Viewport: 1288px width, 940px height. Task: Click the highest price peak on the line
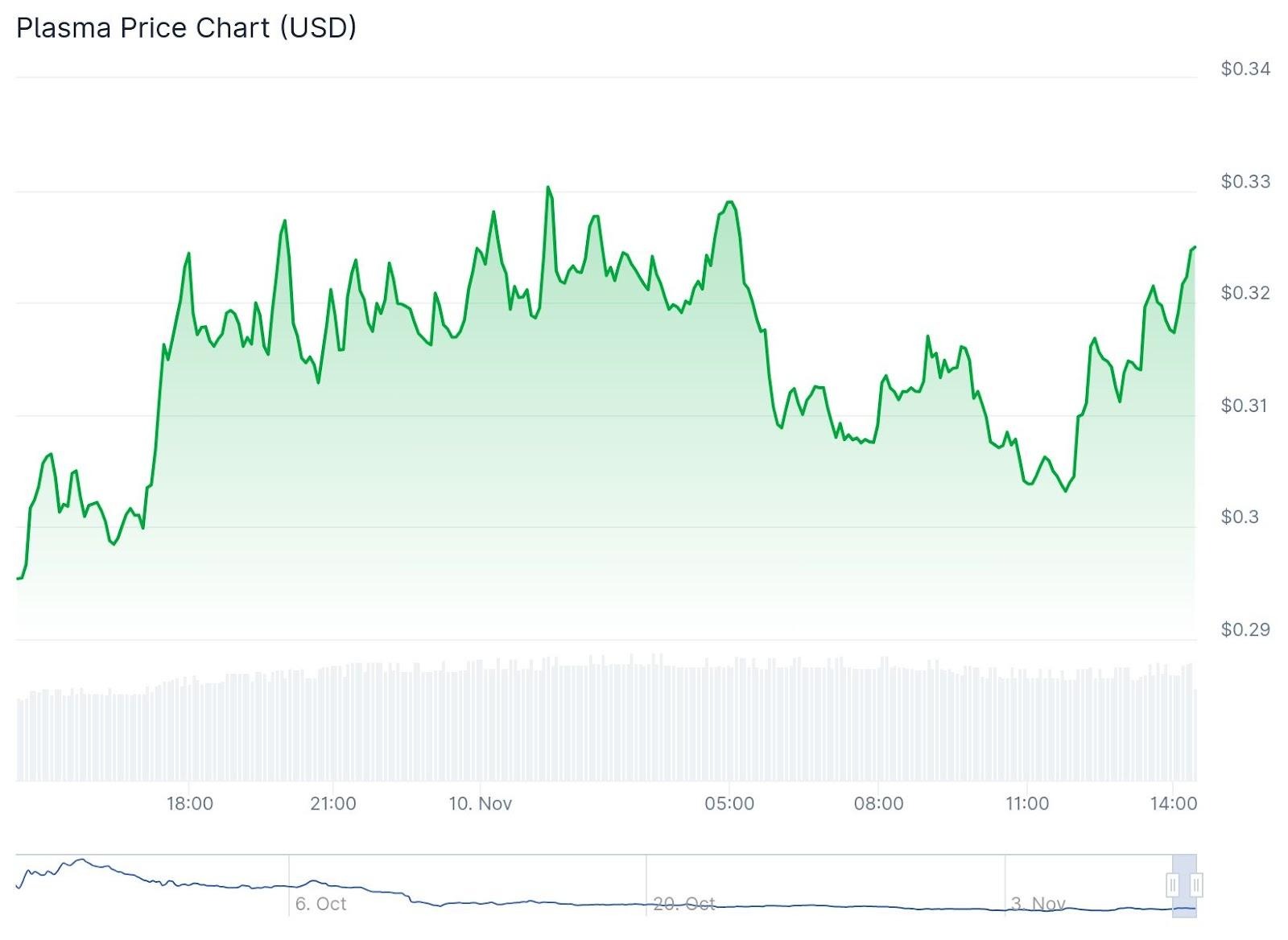[x=548, y=188]
